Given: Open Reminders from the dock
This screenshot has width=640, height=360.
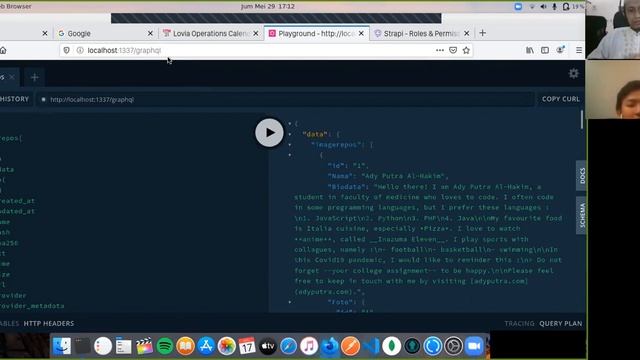Looking at the screenshot, I should click(103, 346).
